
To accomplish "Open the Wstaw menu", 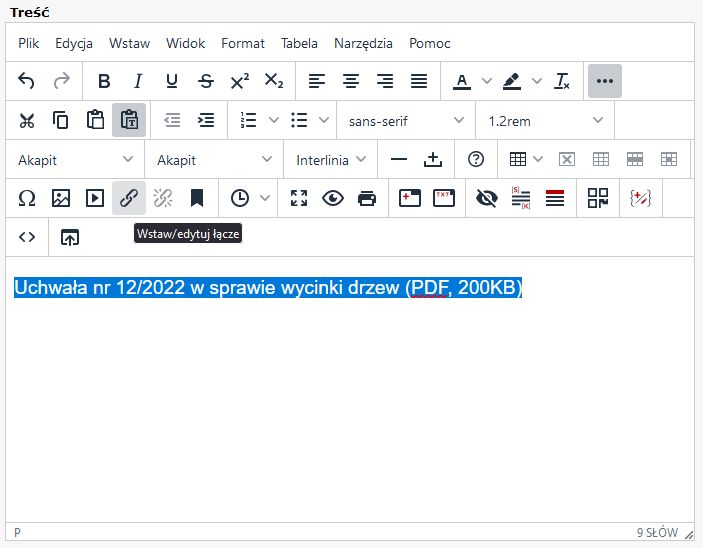I will (129, 43).
